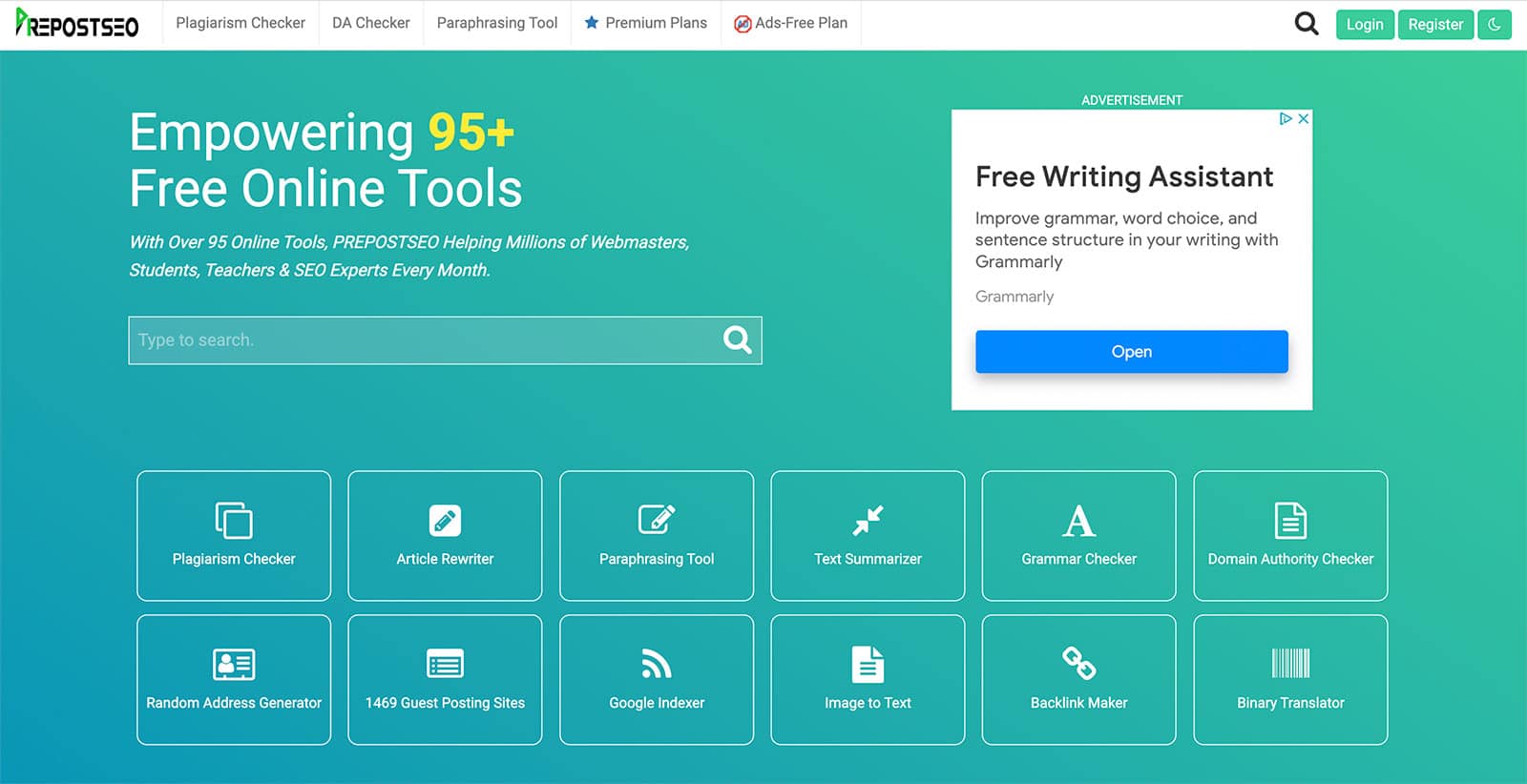Open the Google Indexer feed icon

click(x=657, y=664)
